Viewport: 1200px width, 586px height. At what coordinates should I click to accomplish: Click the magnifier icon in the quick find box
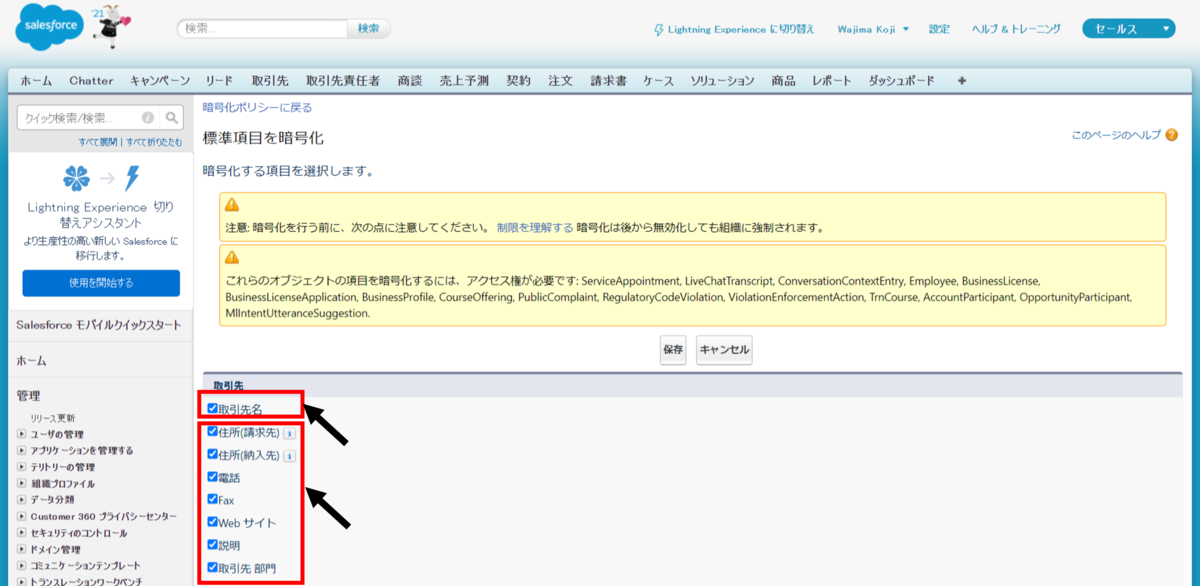[x=171, y=117]
